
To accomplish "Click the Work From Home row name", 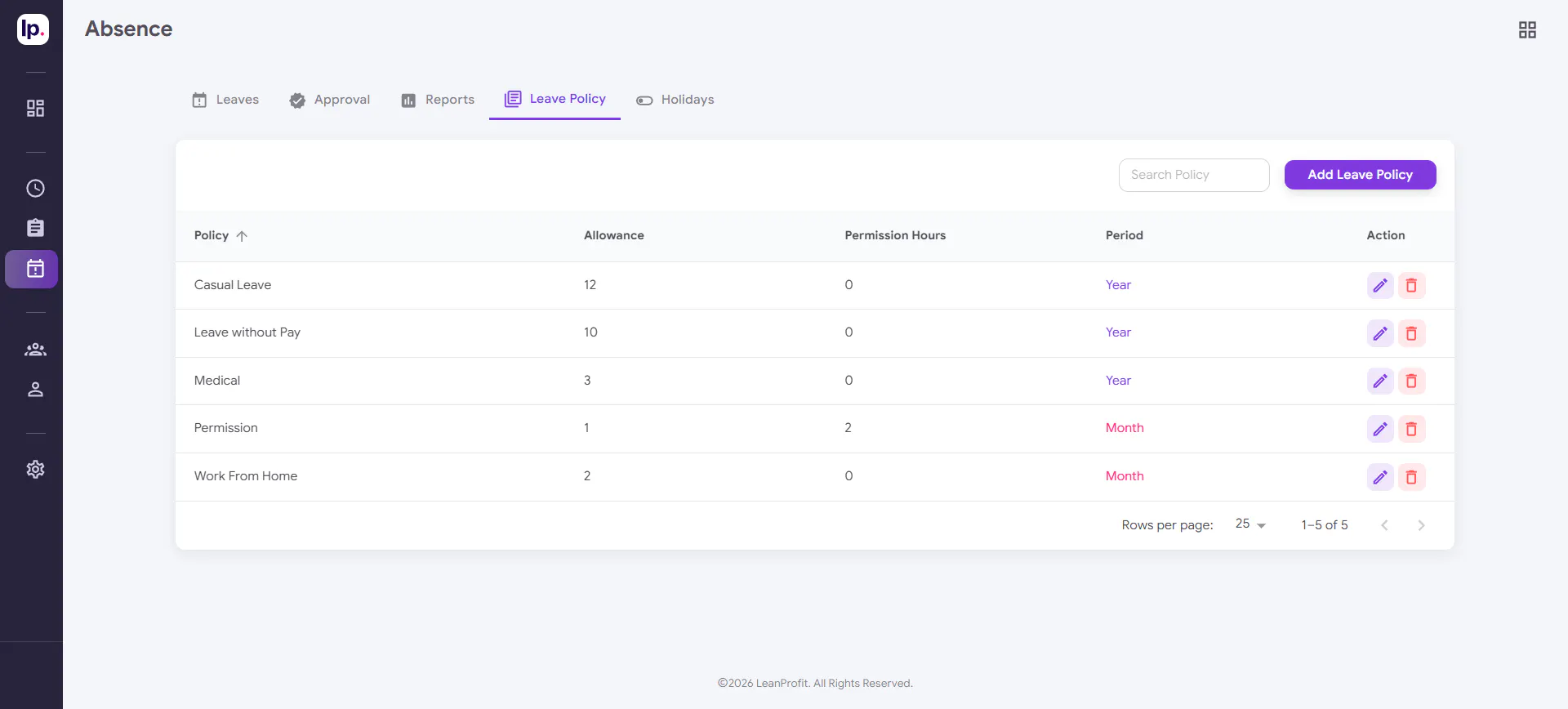I will tap(246, 476).
